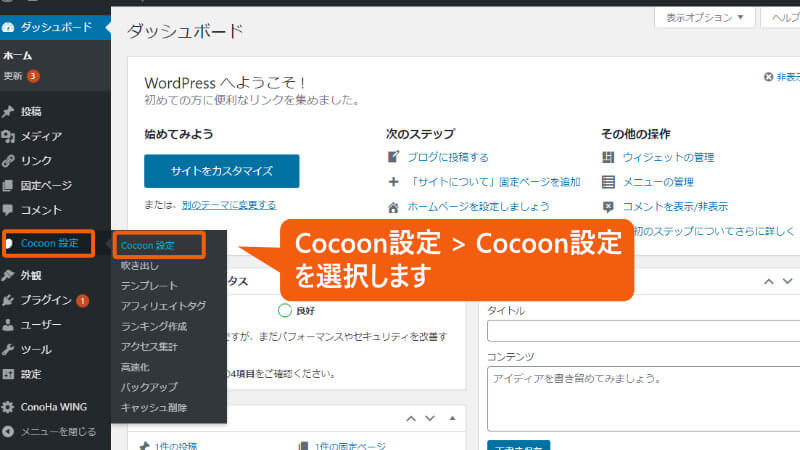This screenshot has height=450, width=800.
Task: Click the Pages (固定ページ) icon
Action: tap(8, 185)
